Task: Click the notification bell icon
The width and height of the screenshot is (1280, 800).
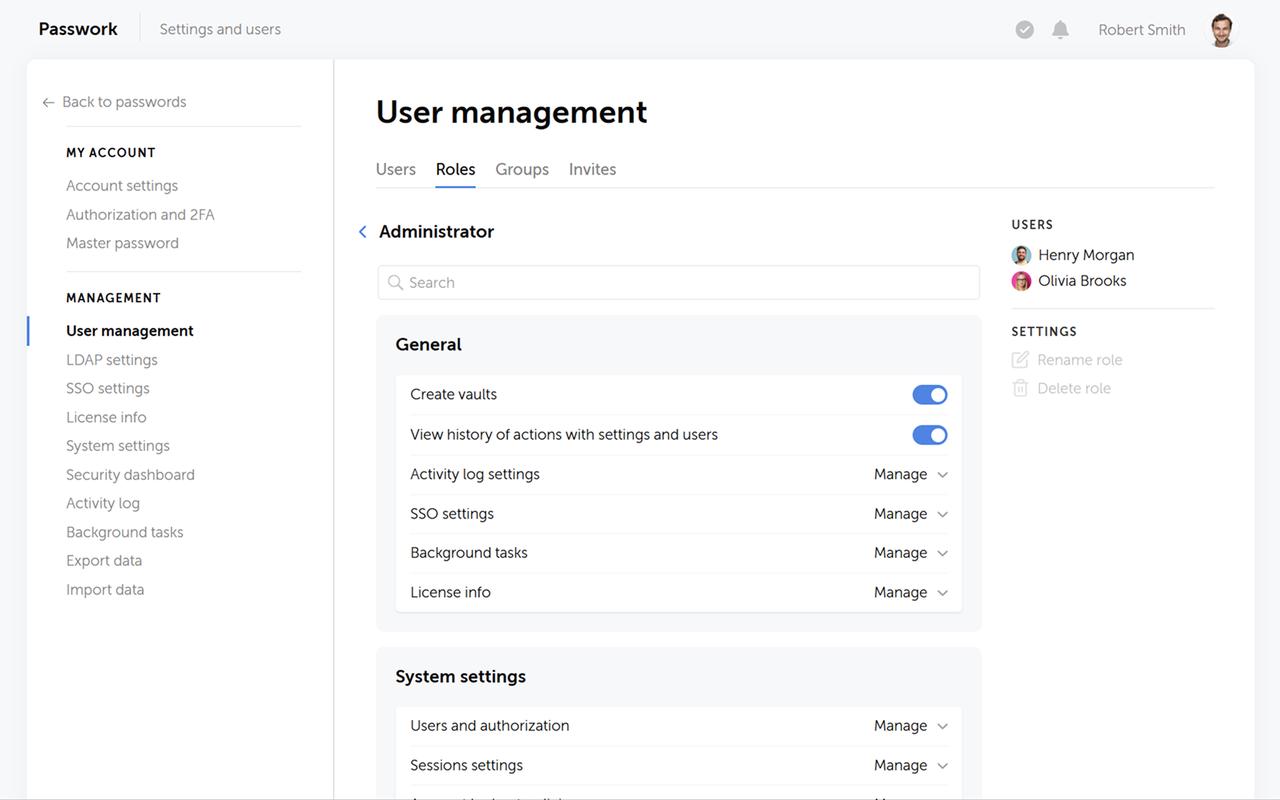Action: tap(1060, 30)
